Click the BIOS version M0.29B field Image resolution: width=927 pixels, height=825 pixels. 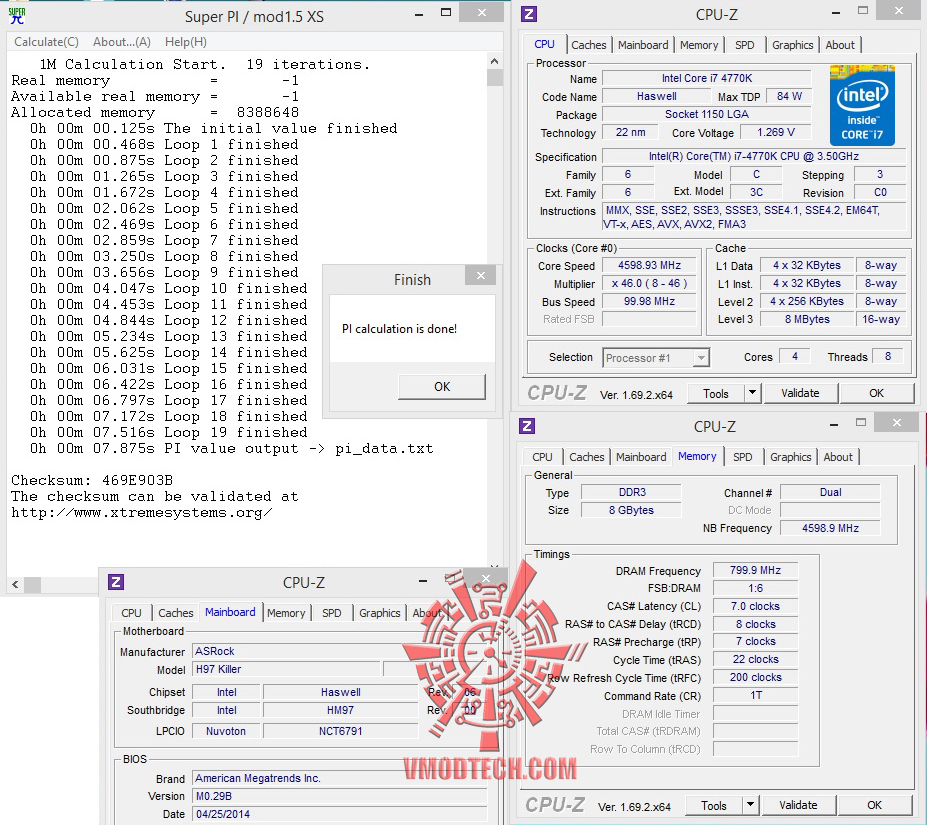pyautogui.click(x=339, y=797)
